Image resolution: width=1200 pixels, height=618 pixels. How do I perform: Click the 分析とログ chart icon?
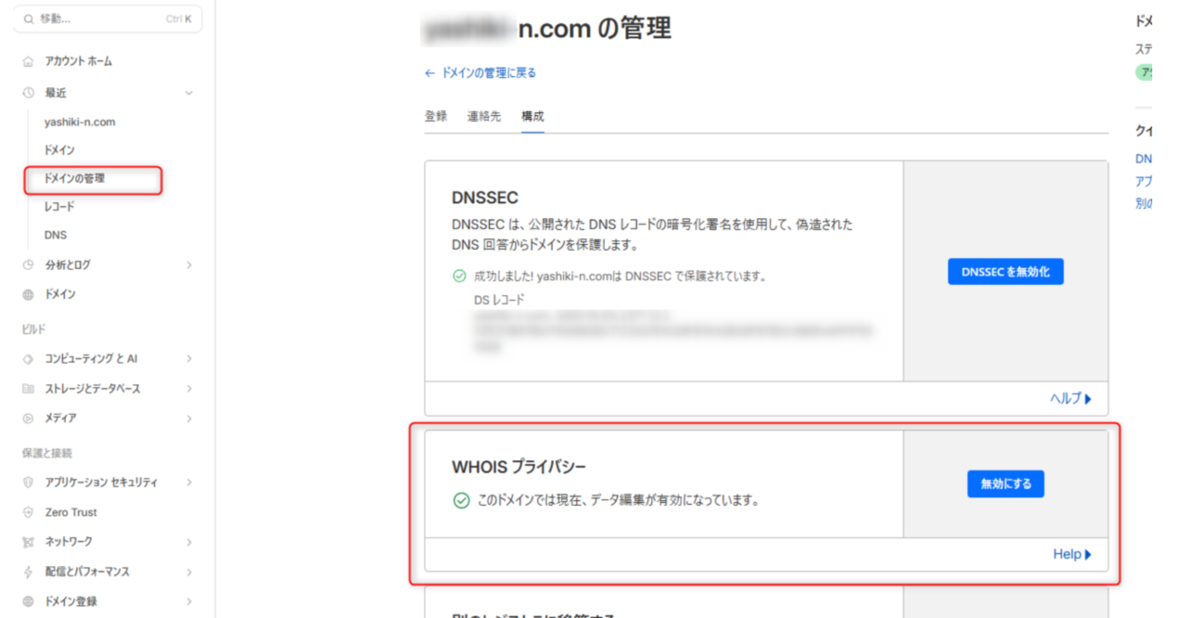[x=28, y=265]
